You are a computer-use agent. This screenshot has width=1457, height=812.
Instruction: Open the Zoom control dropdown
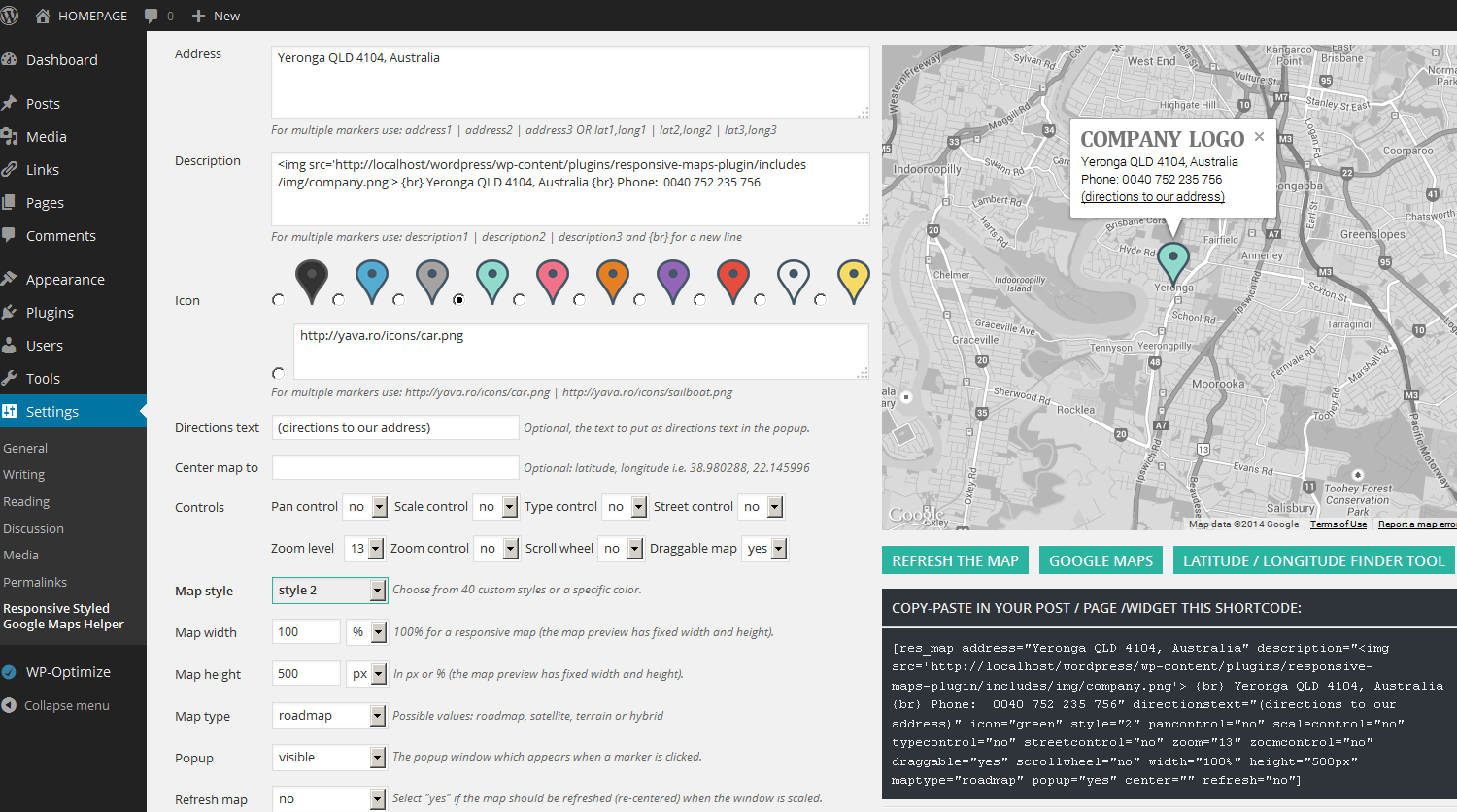pyautogui.click(x=496, y=549)
